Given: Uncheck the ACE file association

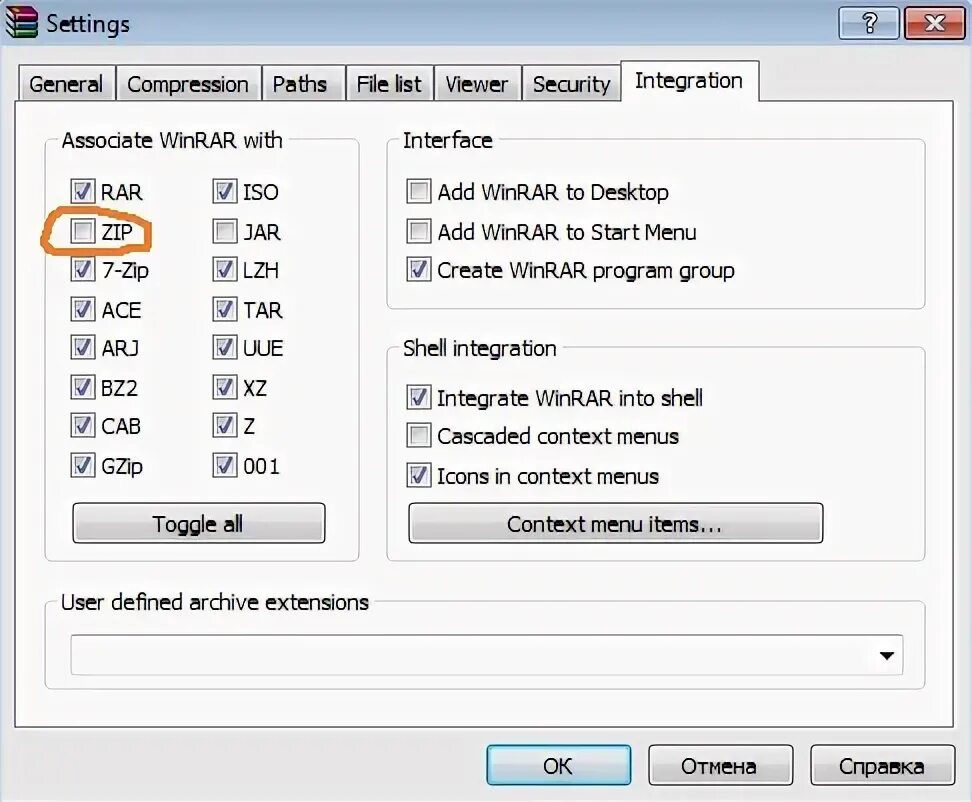Looking at the screenshot, I should [x=82, y=309].
